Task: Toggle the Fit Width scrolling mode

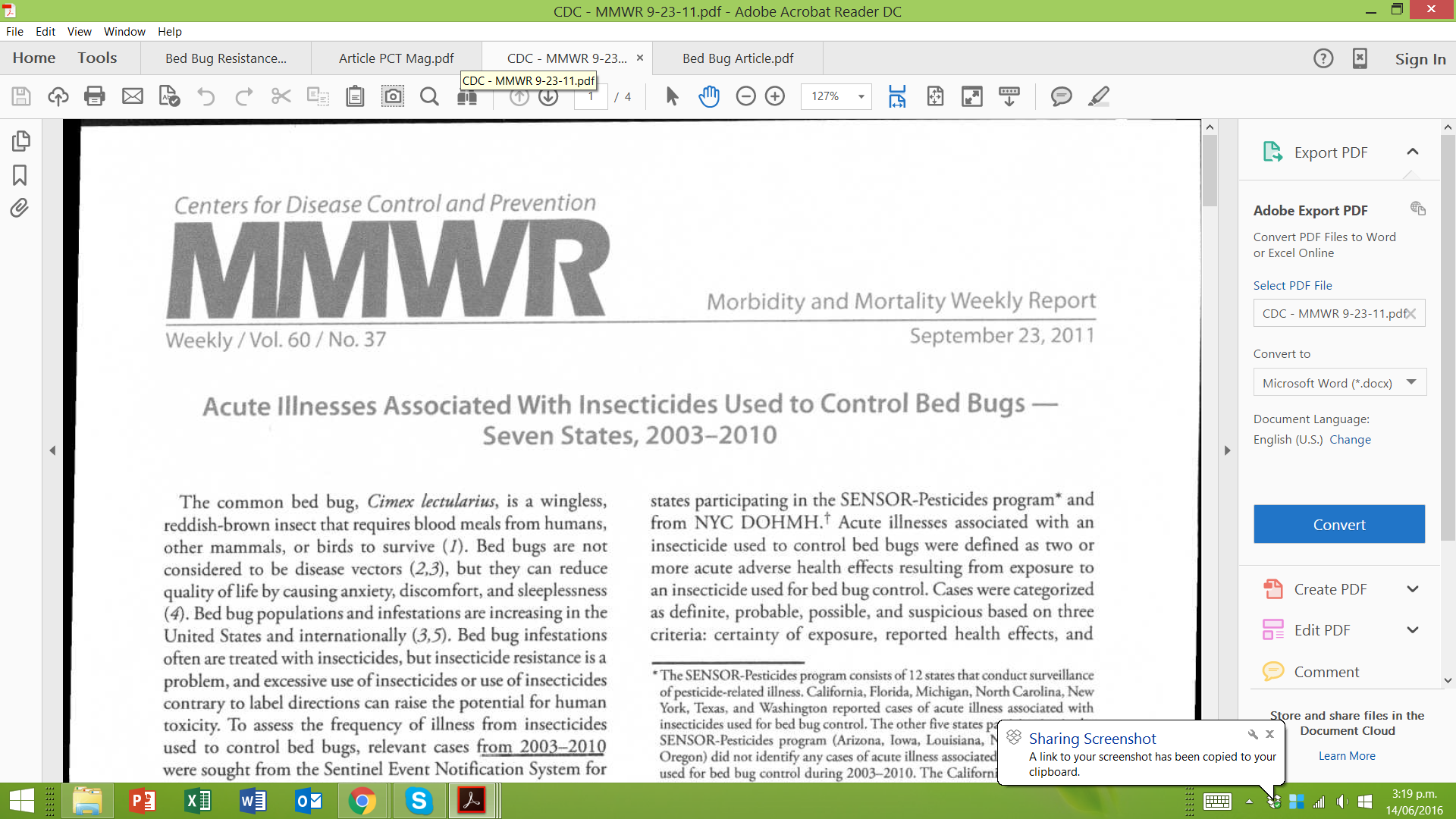Action: pos(897,96)
